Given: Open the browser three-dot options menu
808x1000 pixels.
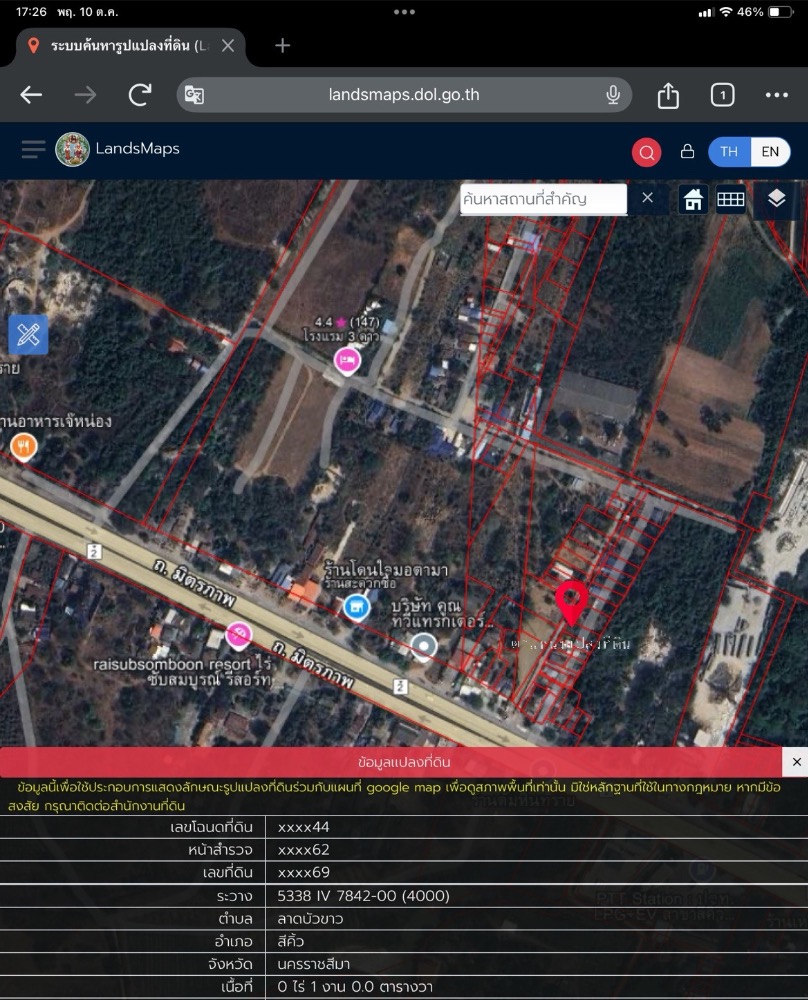Looking at the screenshot, I should point(777,96).
